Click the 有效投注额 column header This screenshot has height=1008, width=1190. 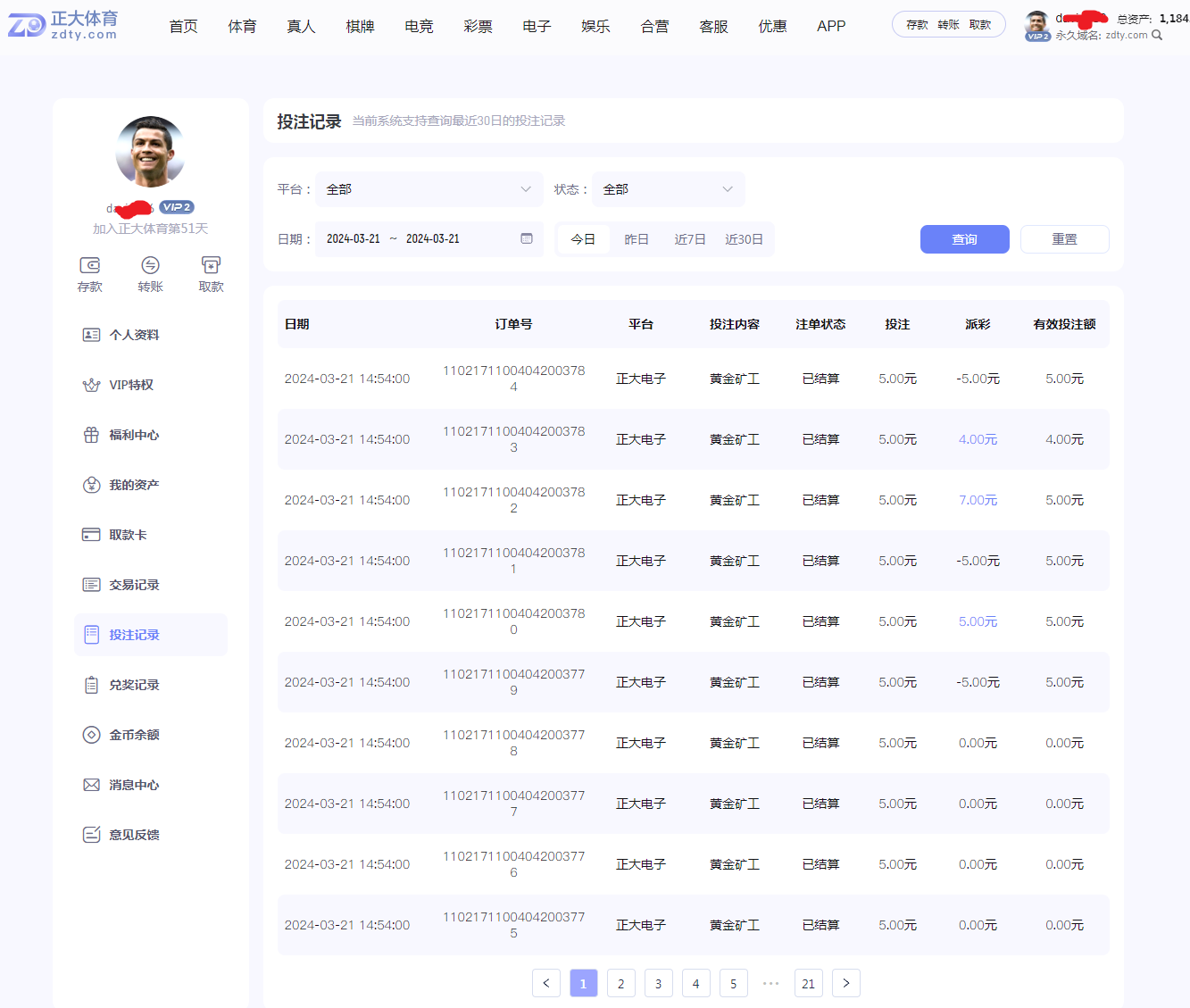tap(1064, 324)
